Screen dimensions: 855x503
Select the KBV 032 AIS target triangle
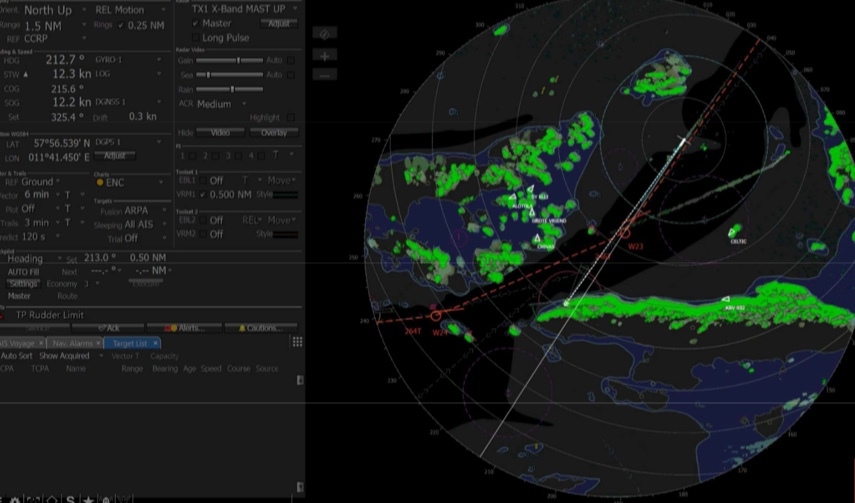point(726,299)
